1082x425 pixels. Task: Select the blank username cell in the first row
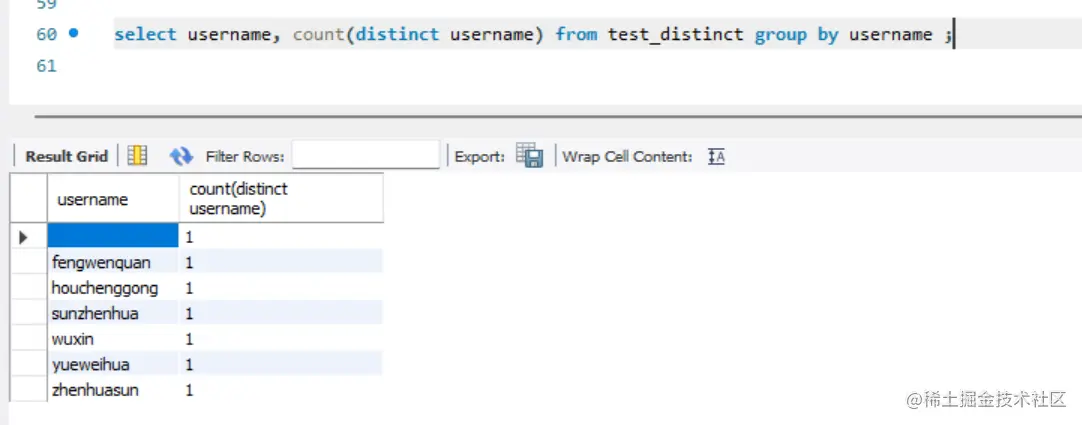click(113, 237)
